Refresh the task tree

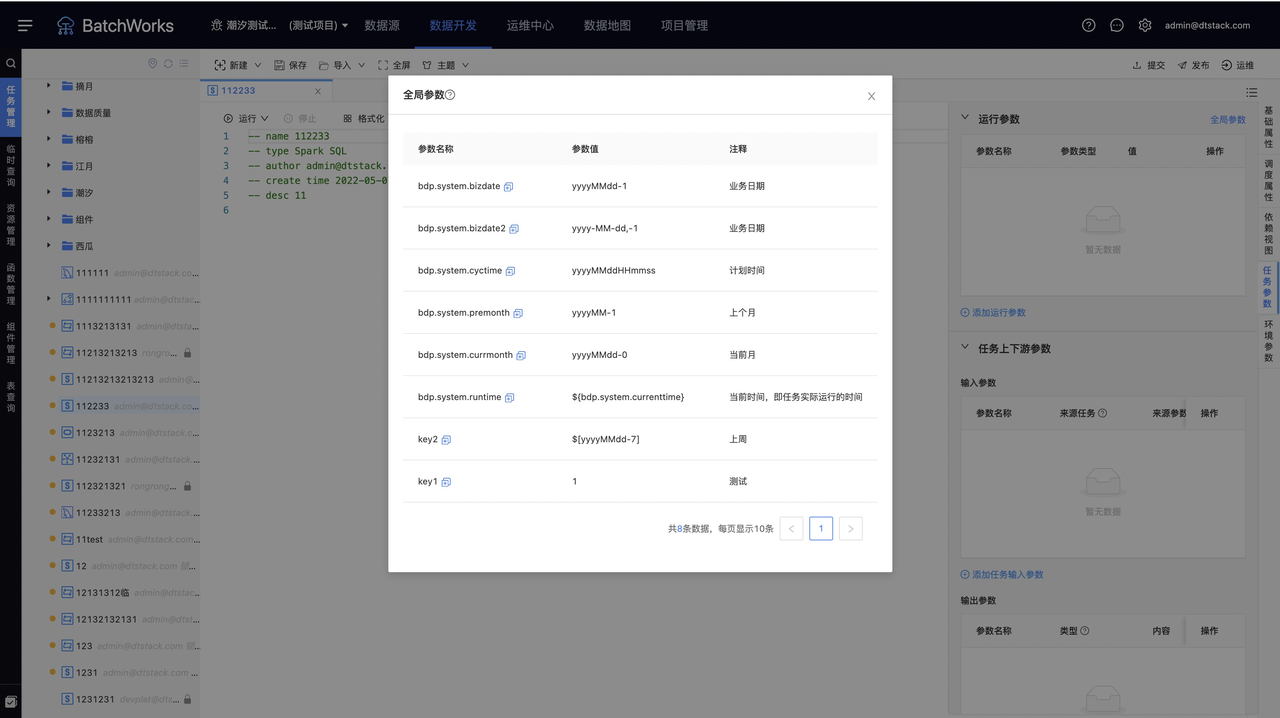[x=168, y=63]
